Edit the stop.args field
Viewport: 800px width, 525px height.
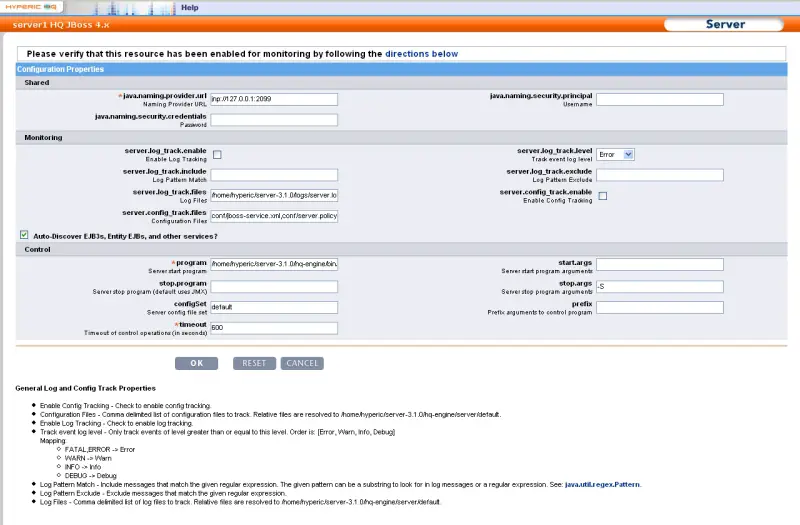pos(660,287)
